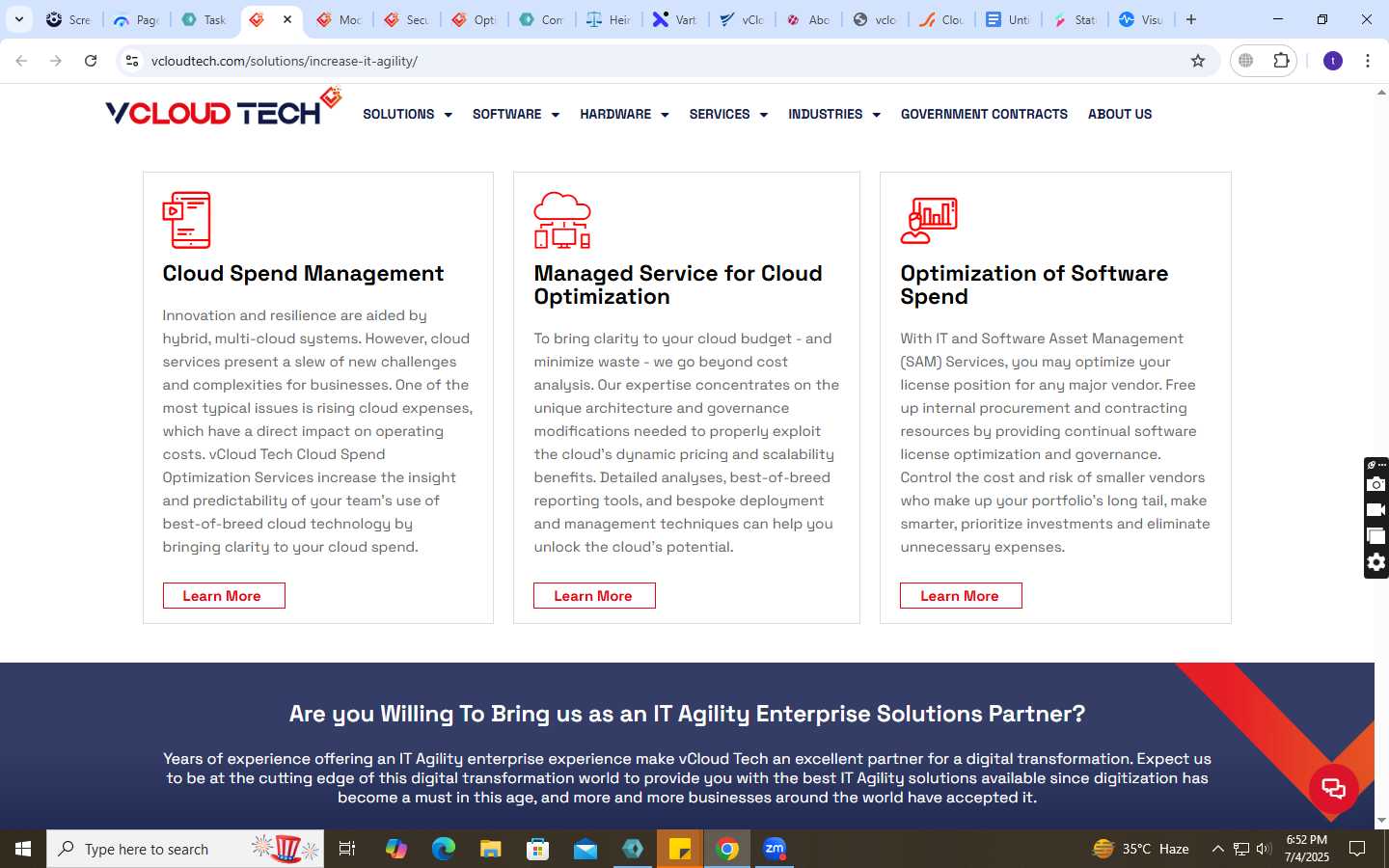Click the gallery icon in side widget
1389x868 pixels.
coord(1376,536)
